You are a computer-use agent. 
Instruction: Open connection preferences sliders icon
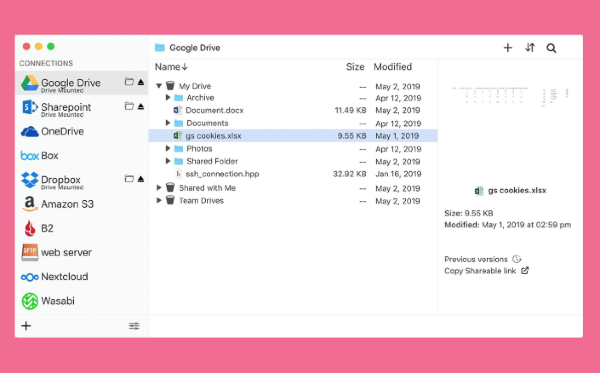tap(134, 326)
